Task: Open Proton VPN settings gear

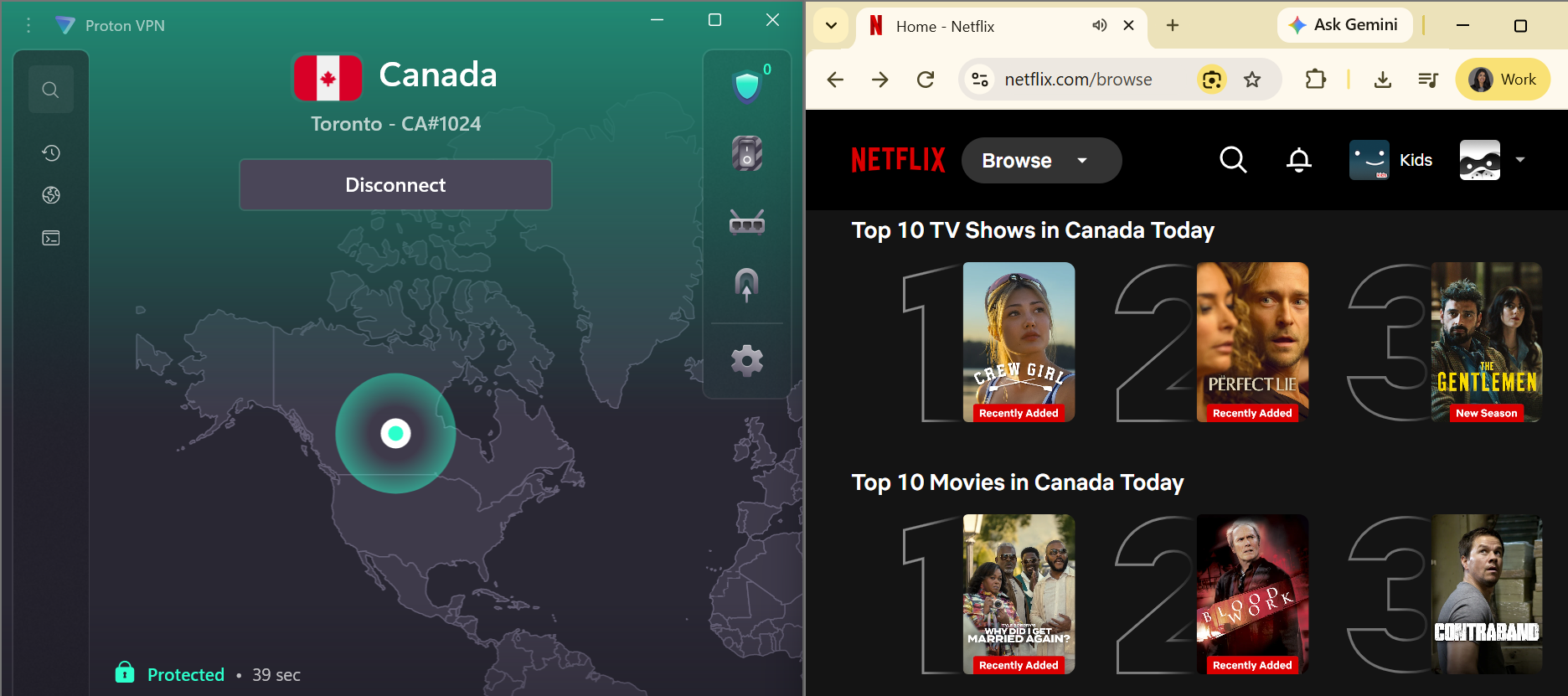Action: coord(746,361)
